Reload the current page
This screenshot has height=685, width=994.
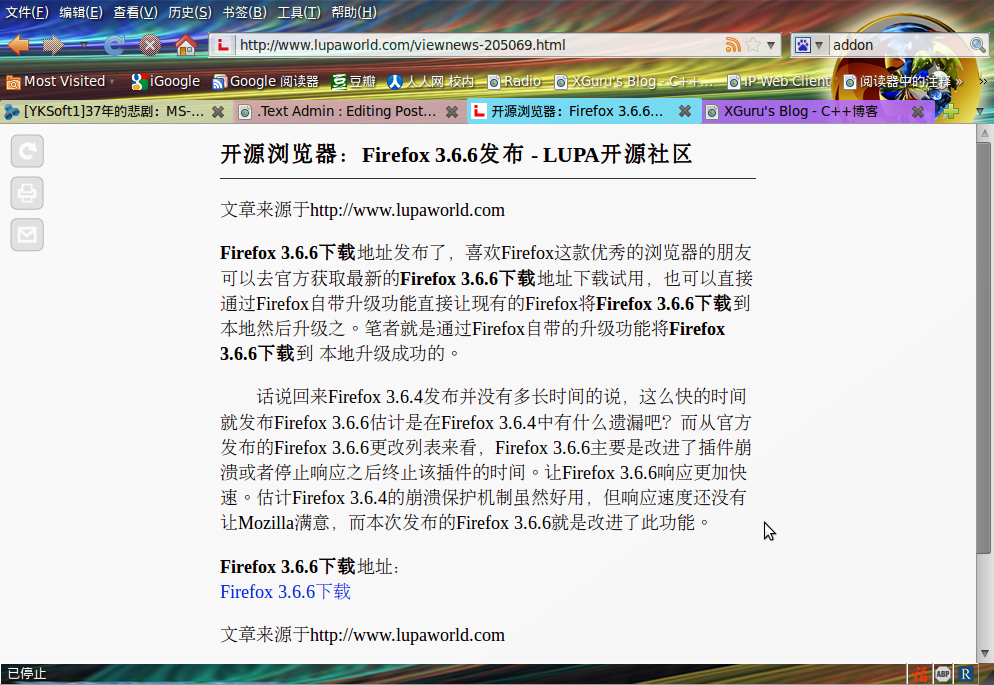[115, 45]
